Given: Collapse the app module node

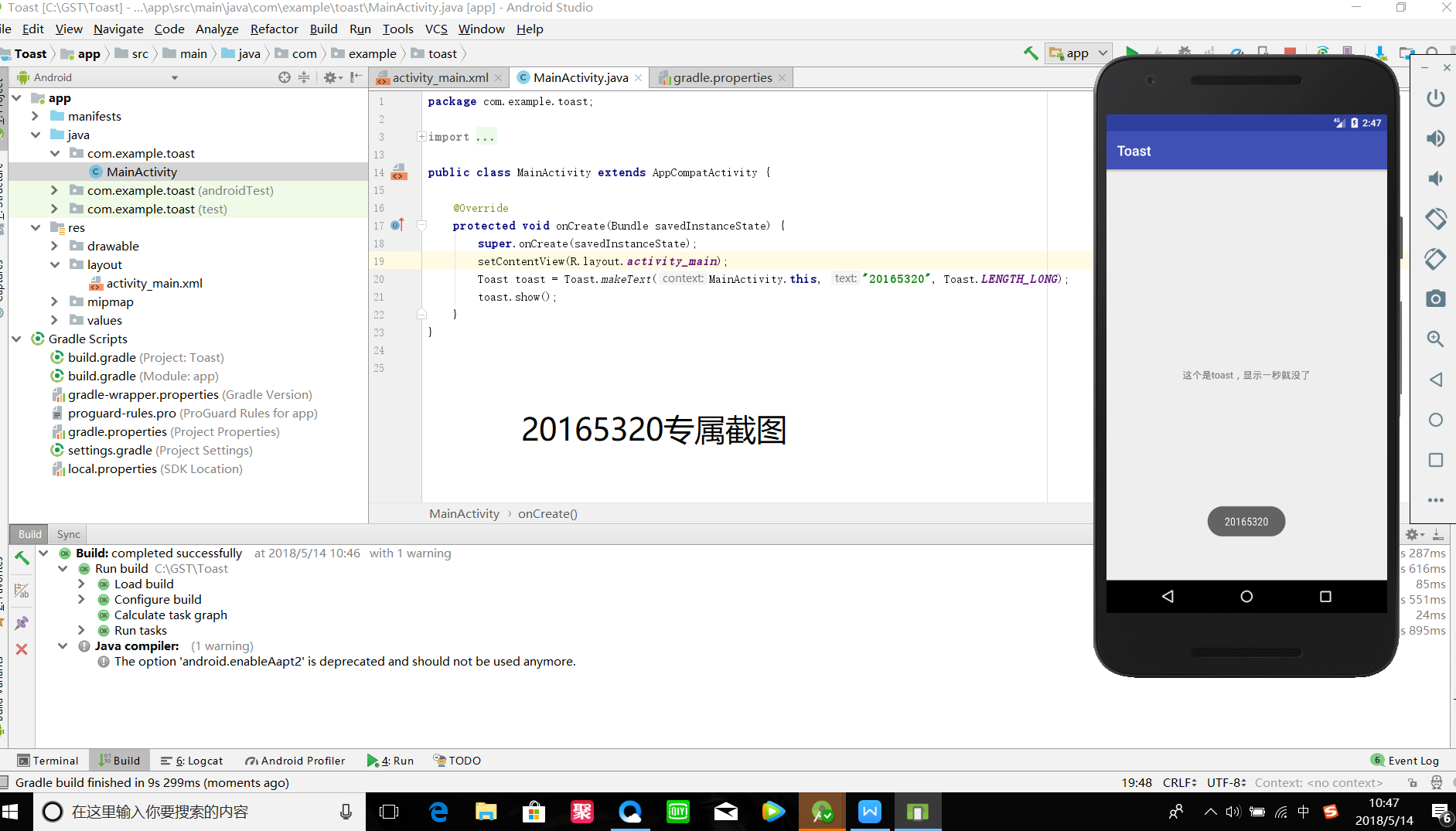Looking at the screenshot, I should click(17, 98).
